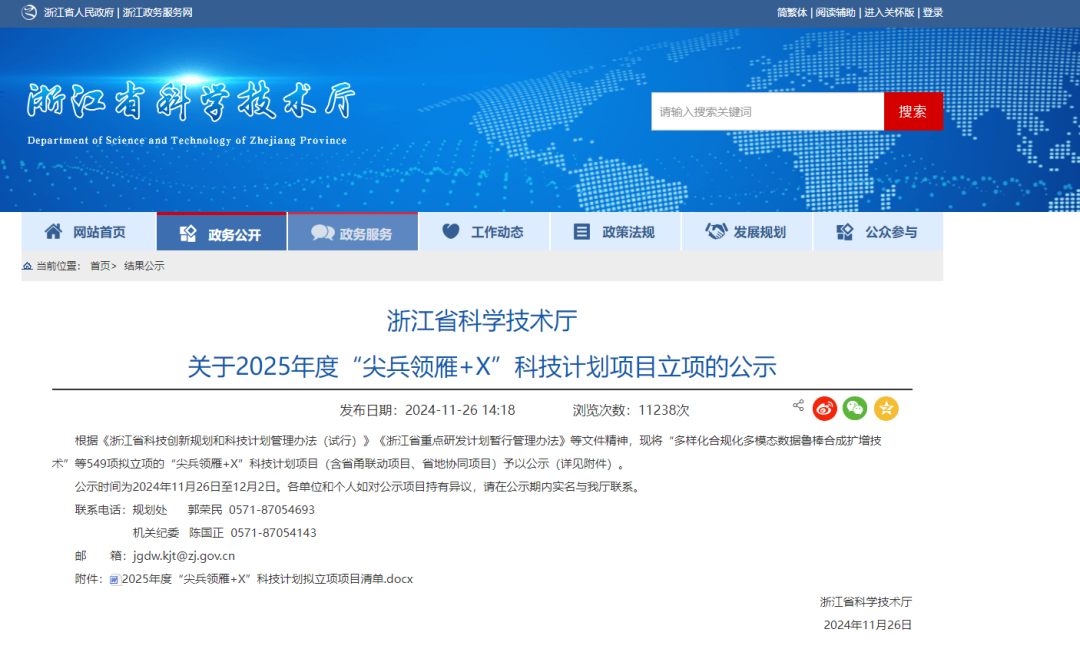Open the 工作动态 nav tab
Screen dimensions: 1080x659
pos(484,231)
